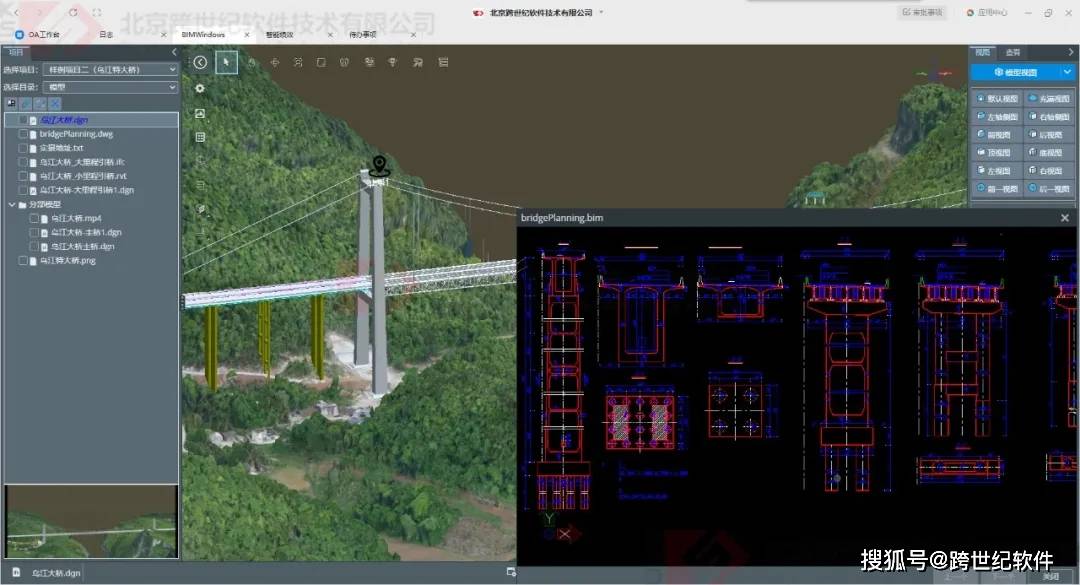Check the bridgePlanning.dwg checkbox
The width and height of the screenshot is (1080, 585).
(23, 134)
